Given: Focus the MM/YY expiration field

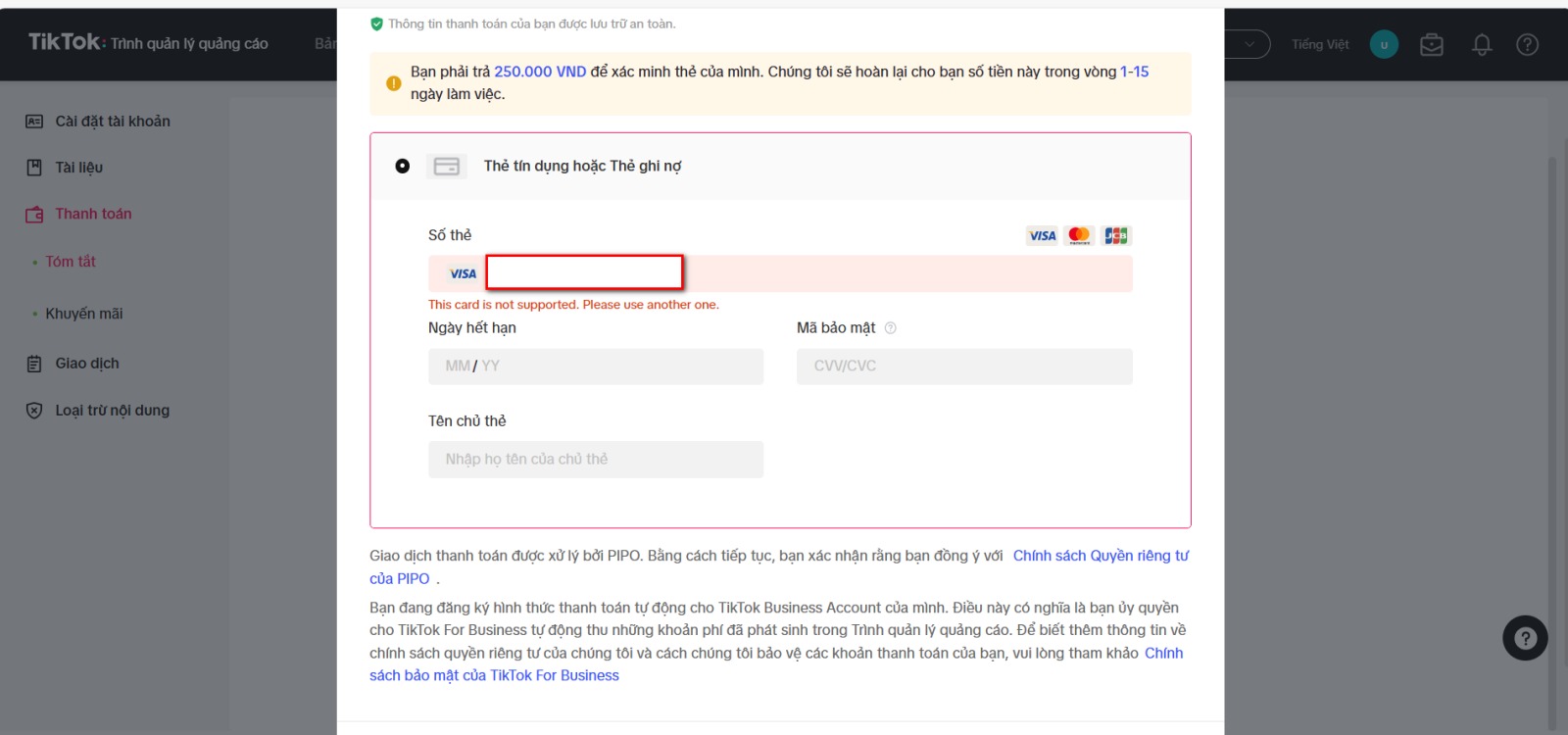Looking at the screenshot, I should pyautogui.click(x=595, y=367).
